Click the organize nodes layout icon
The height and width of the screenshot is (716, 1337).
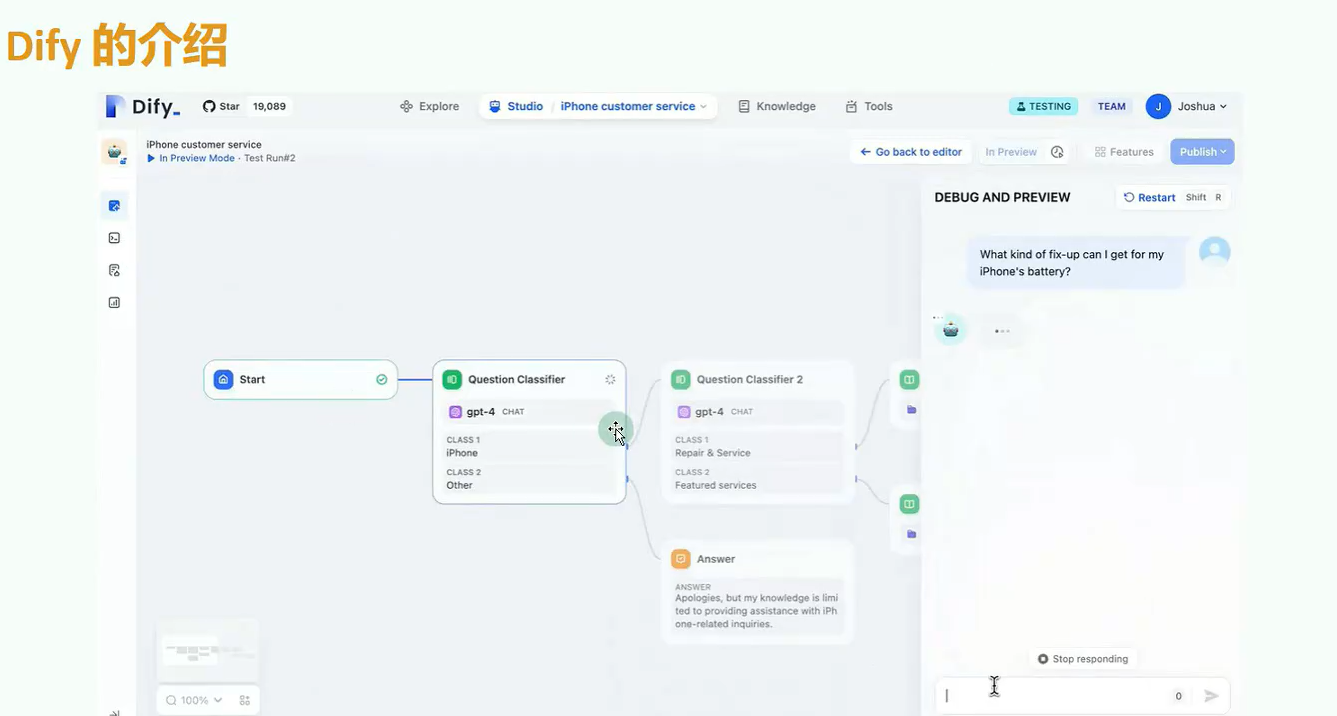tap(245, 700)
